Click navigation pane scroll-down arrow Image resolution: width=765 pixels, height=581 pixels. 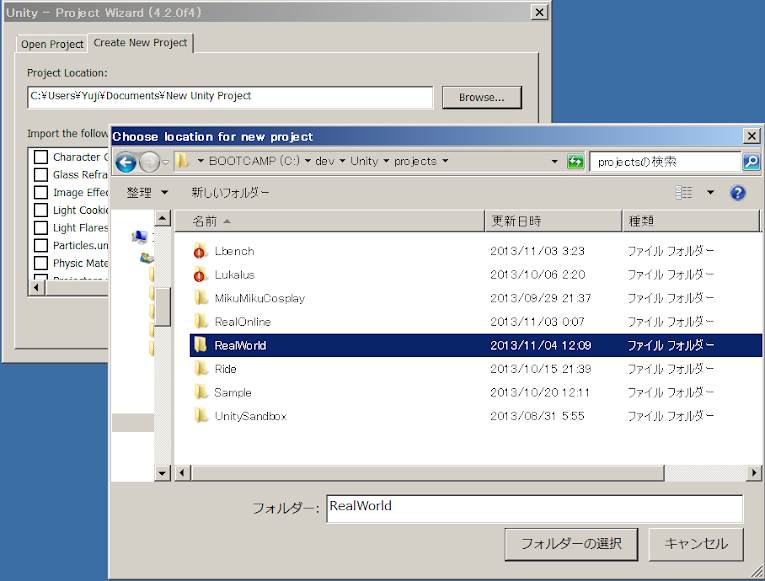click(x=162, y=473)
